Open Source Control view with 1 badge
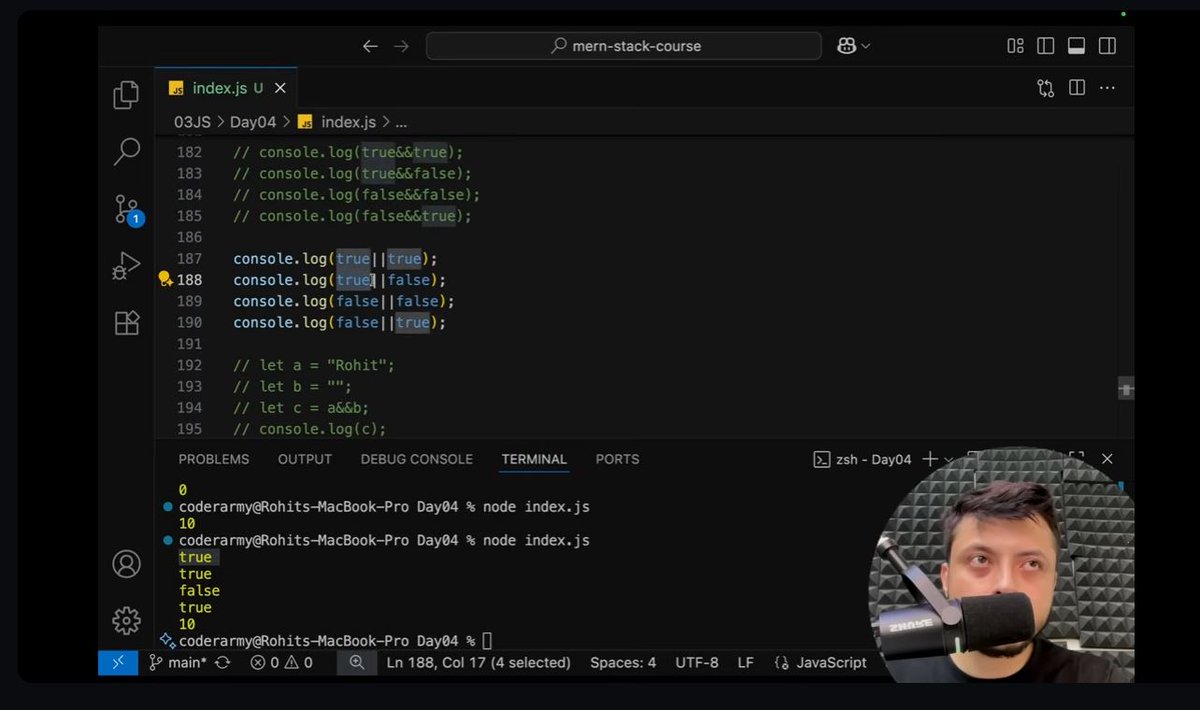Image resolution: width=1200 pixels, height=710 pixels. (x=127, y=210)
